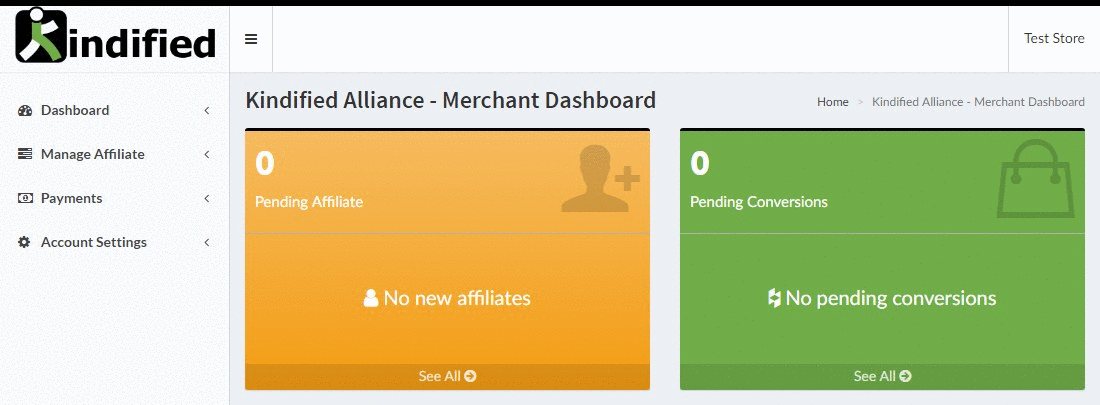Click the Payments money icon

[x=26, y=199]
